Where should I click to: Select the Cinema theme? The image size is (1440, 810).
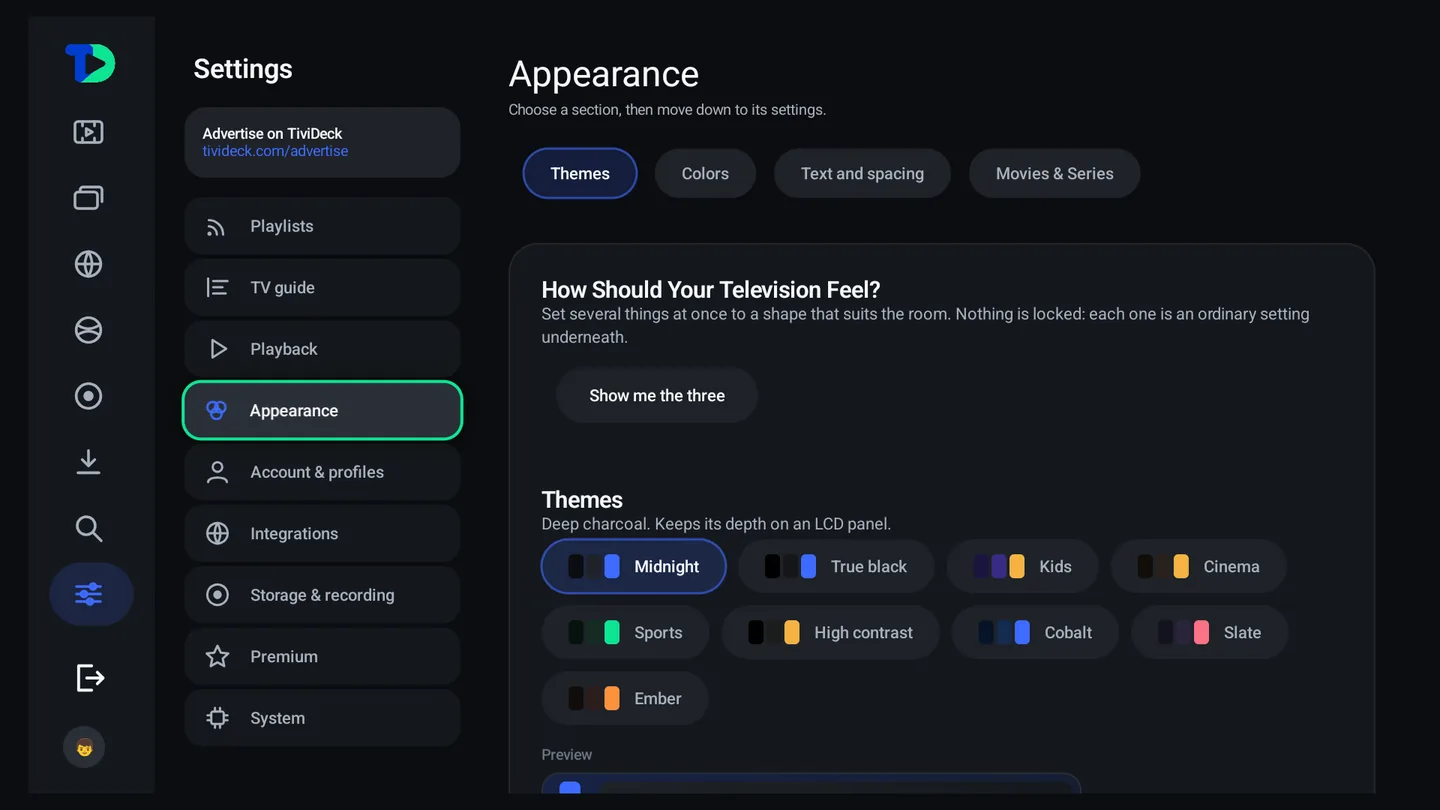(x=1198, y=566)
